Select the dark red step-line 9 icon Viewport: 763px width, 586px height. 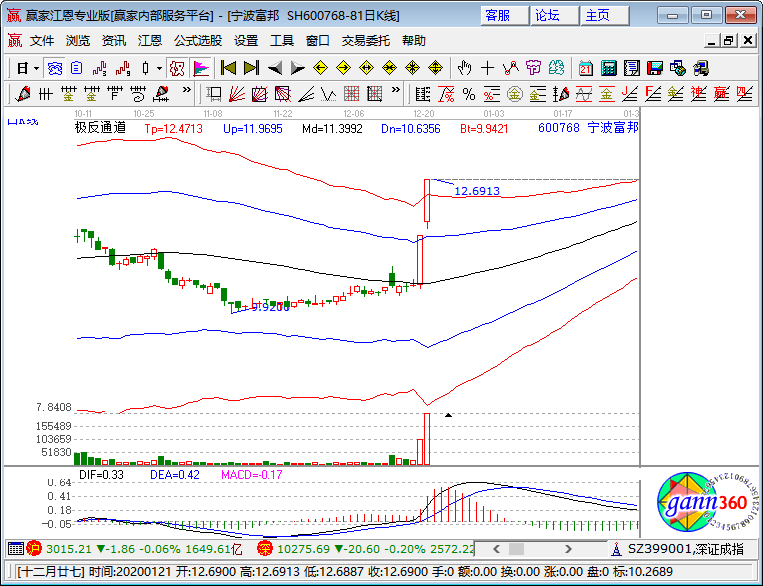pyautogui.click(x=123, y=69)
